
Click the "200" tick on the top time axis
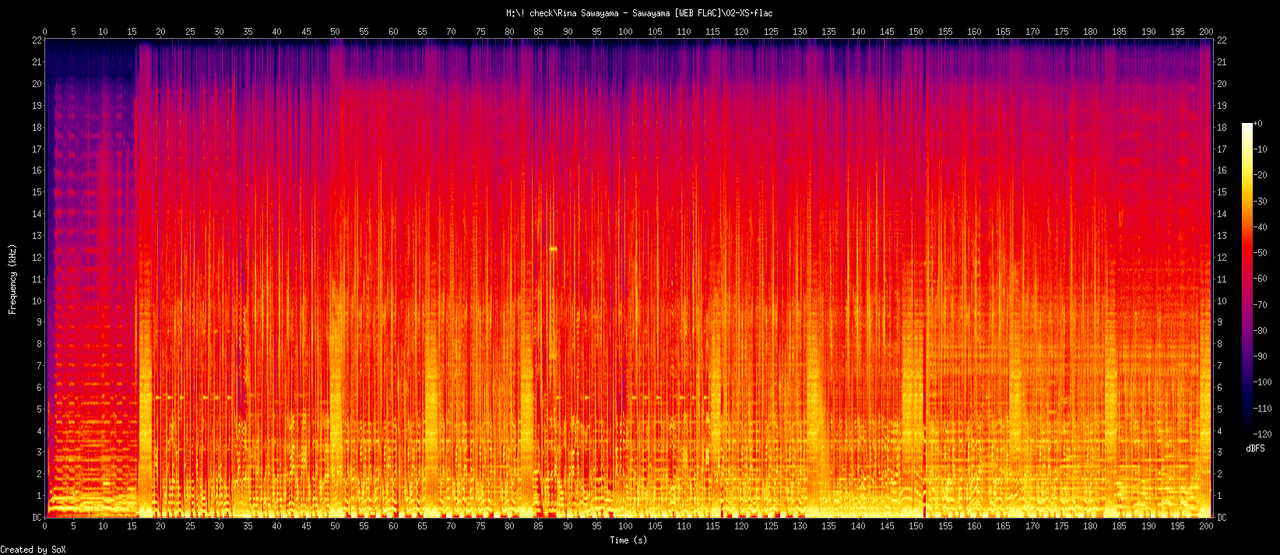point(1207,31)
